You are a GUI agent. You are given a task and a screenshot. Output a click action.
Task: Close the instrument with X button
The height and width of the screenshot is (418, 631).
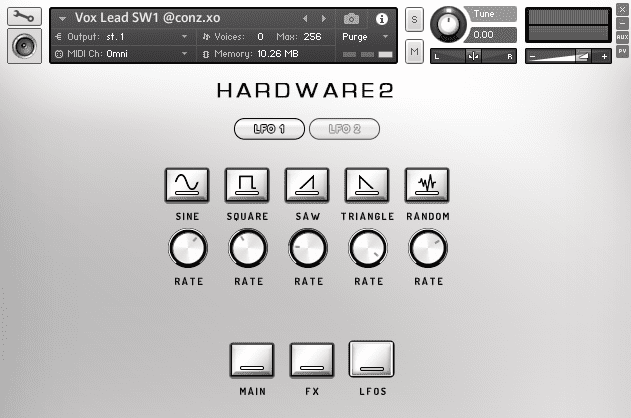pyautogui.click(x=623, y=9)
